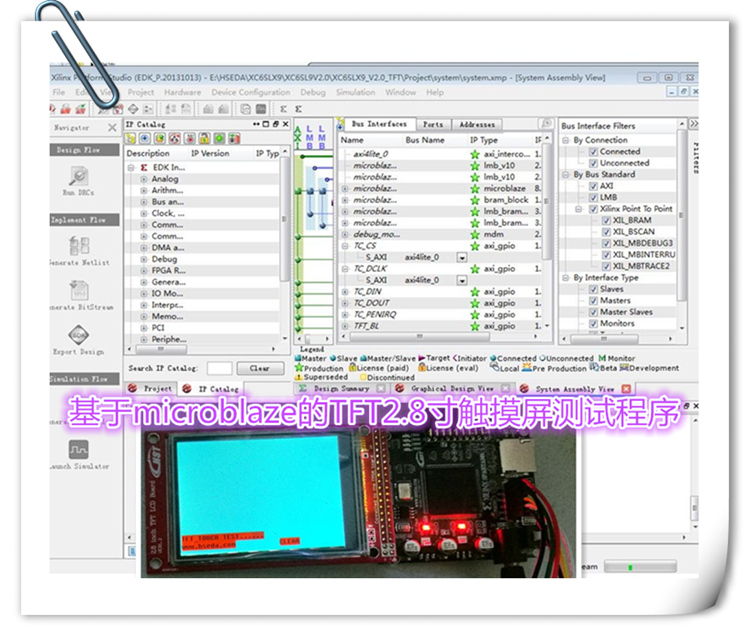750x636 pixels.
Task: Toggle the Xilinx Point To Point checkbox
Action: (x=593, y=209)
